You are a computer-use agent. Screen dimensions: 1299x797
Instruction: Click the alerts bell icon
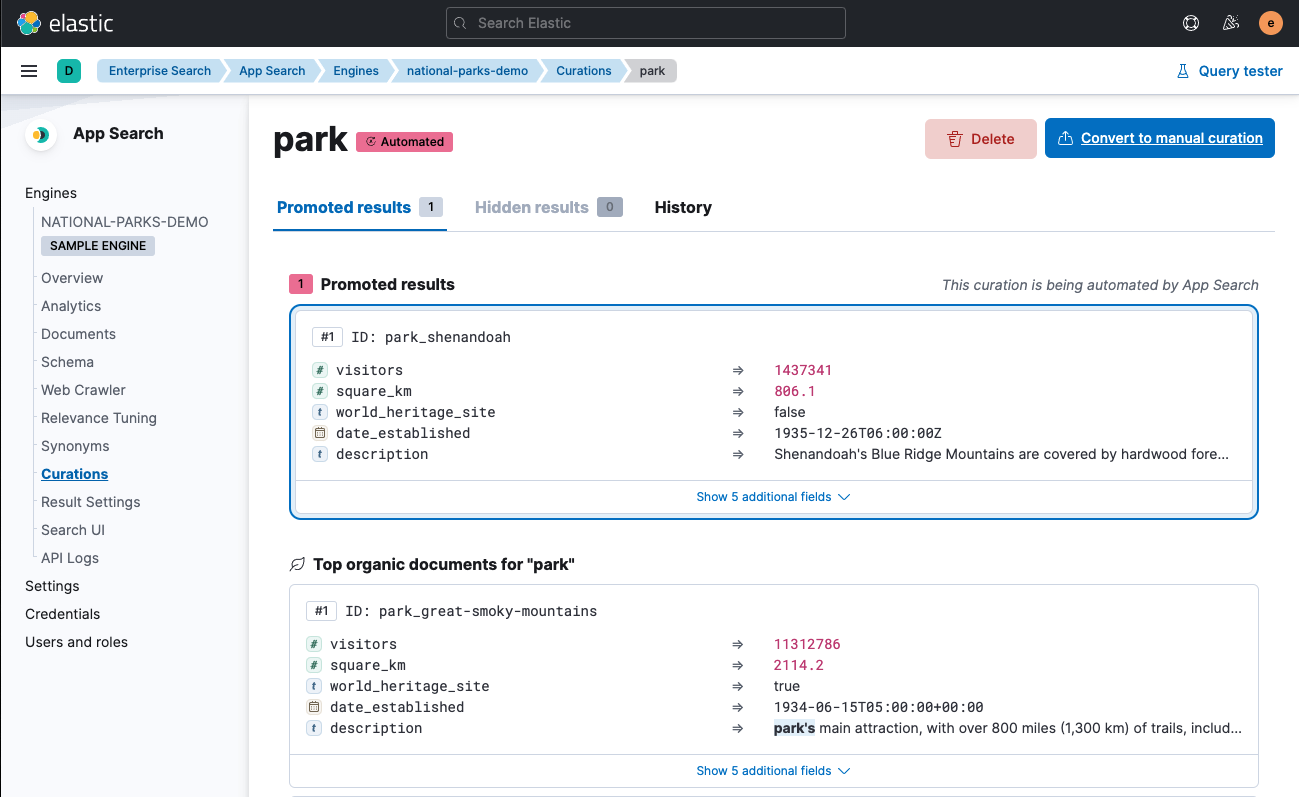coord(1231,22)
